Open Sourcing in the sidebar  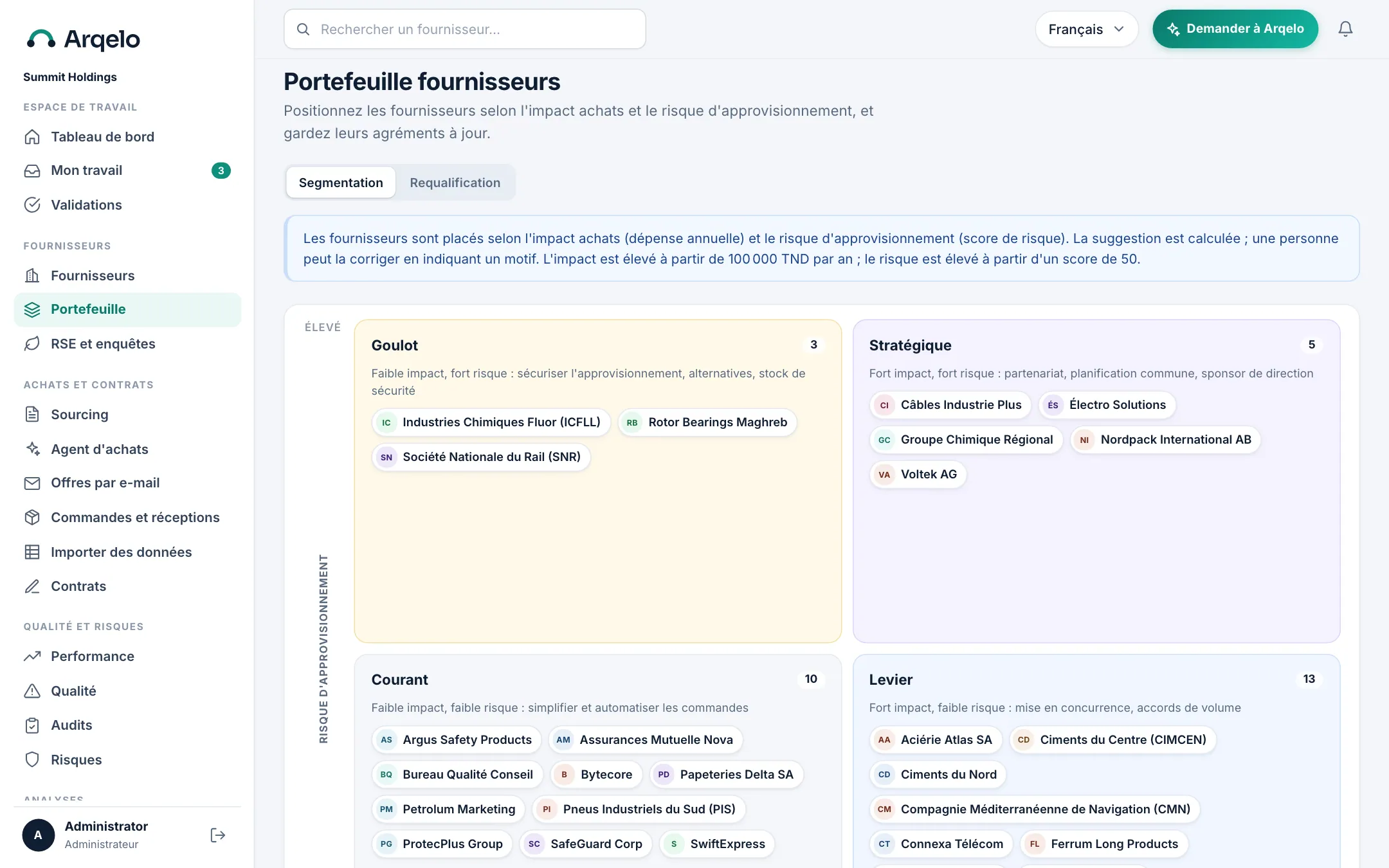point(127,415)
